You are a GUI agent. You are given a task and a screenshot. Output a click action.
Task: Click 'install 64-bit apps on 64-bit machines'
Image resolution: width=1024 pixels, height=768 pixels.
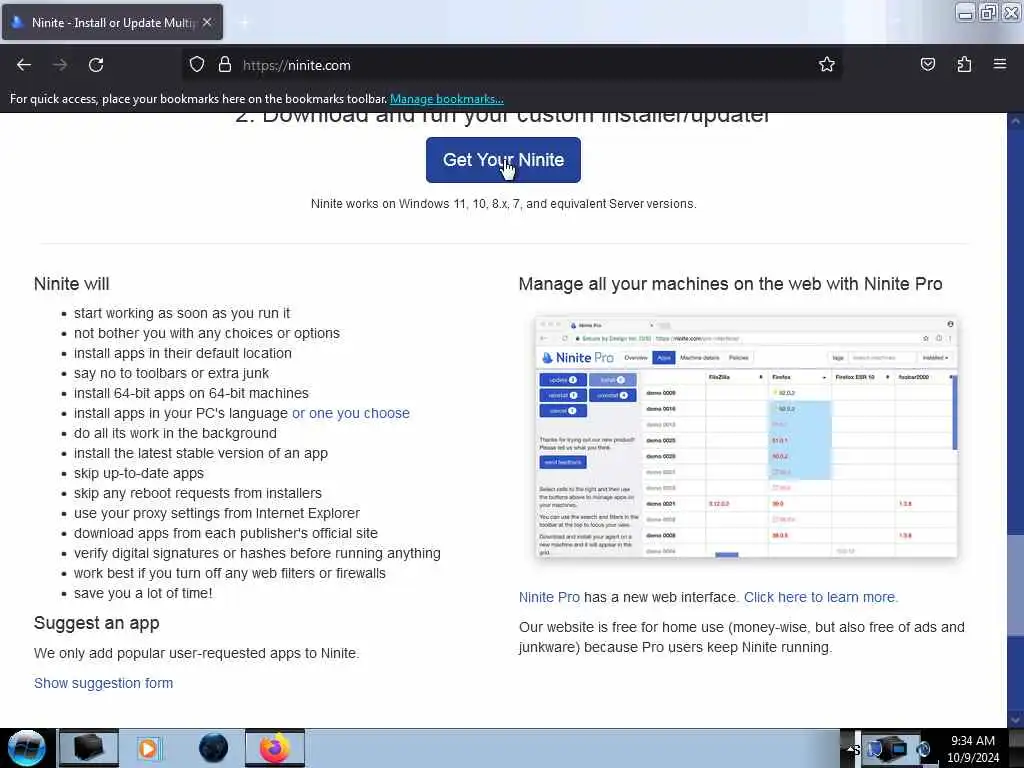click(x=191, y=394)
